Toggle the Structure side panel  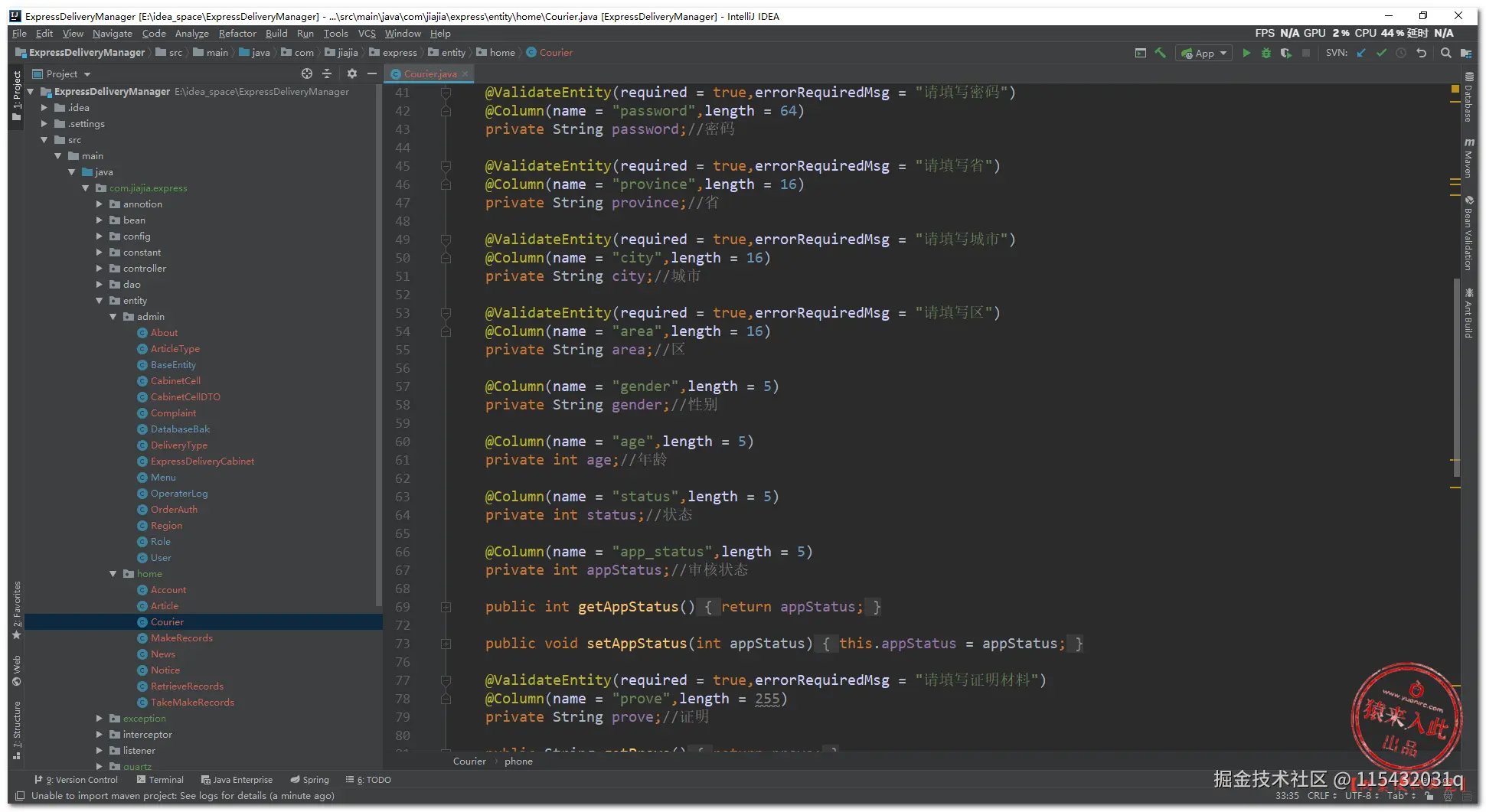17,729
